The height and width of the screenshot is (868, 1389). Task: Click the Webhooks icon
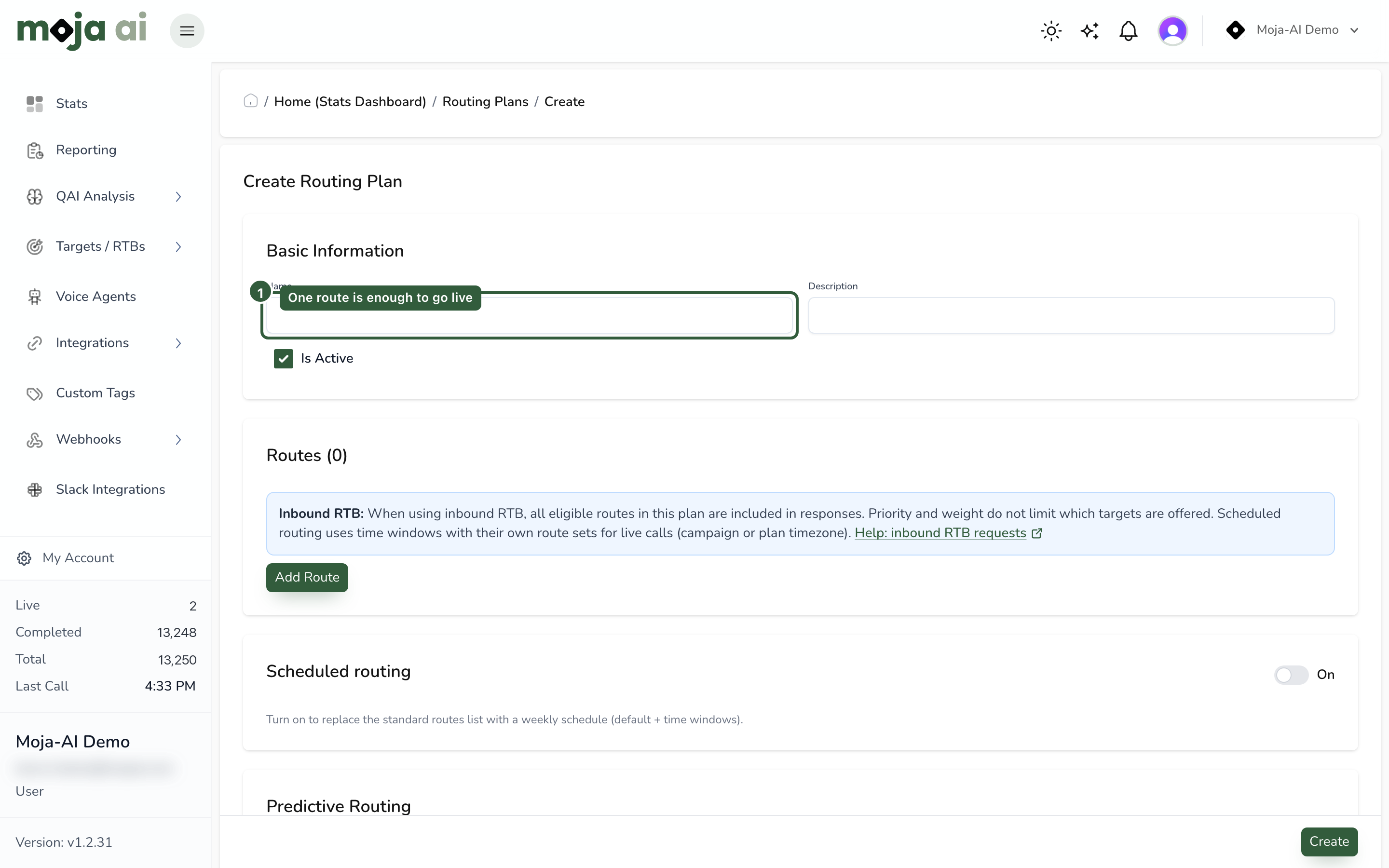pyautogui.click(x=34, y=440)
